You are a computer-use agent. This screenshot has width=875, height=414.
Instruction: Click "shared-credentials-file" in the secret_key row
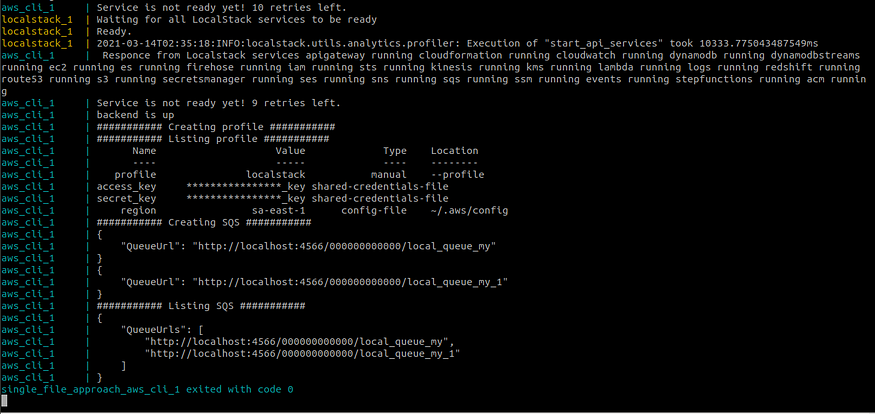[x=380, y=199]
